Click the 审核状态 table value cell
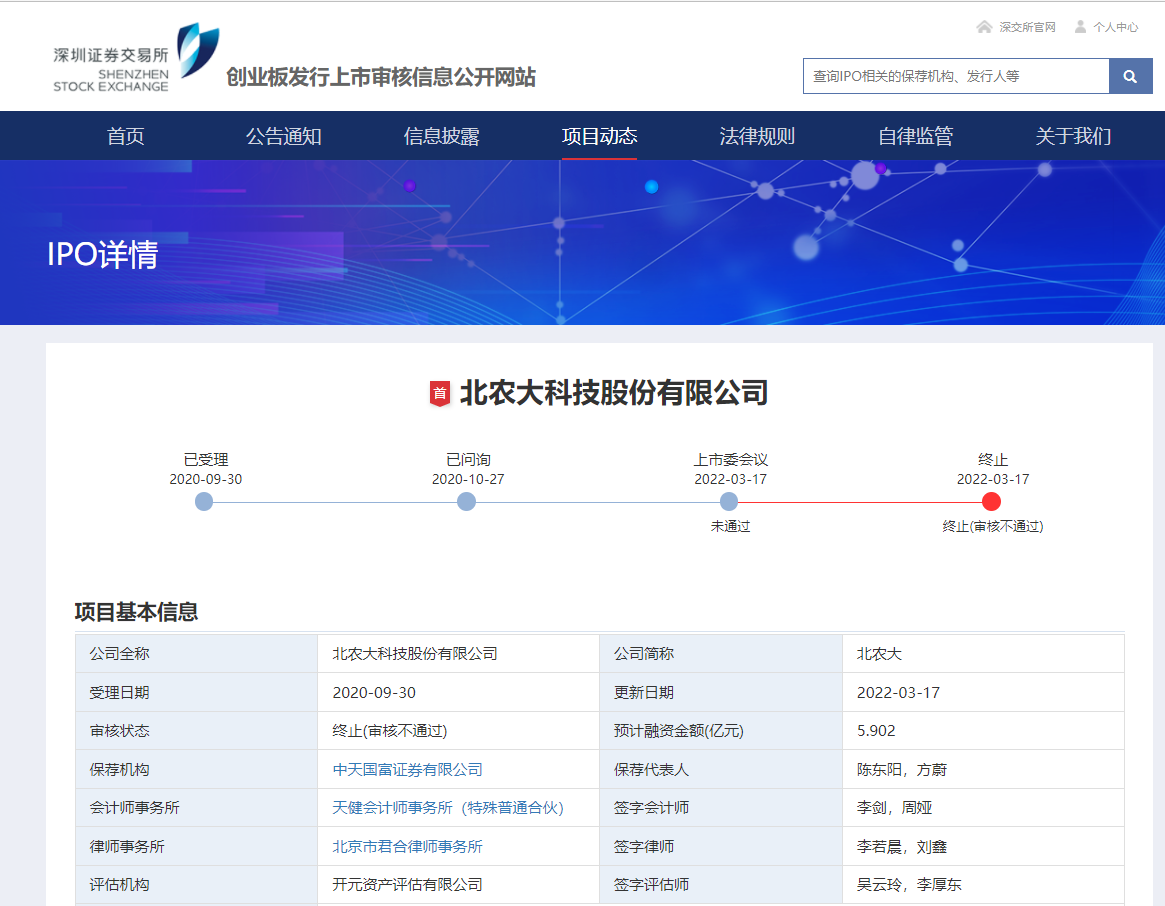Viewport: 1165px width, 906px height. 458,731
